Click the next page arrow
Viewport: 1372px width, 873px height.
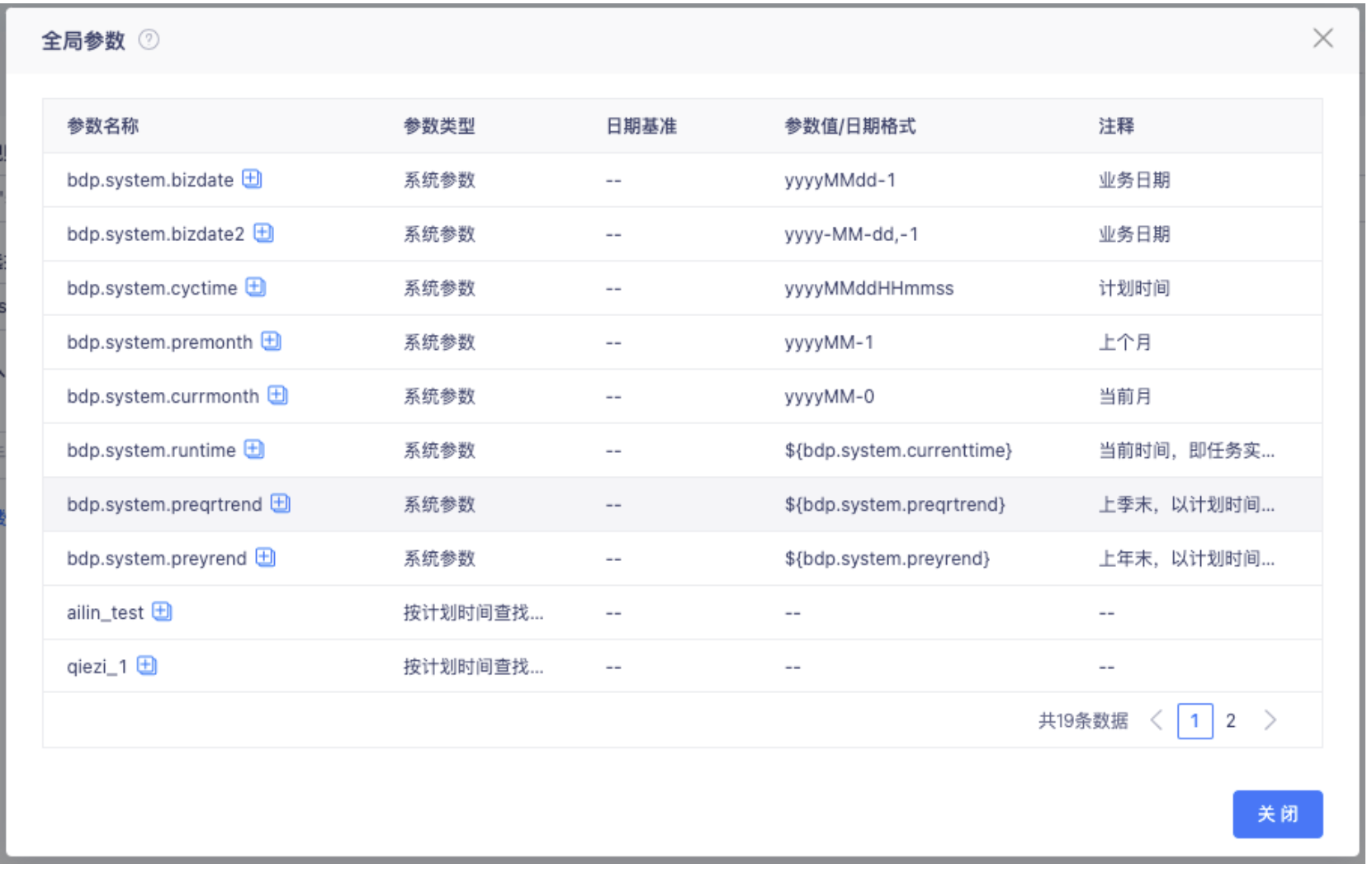click(x=1270, y=720)
